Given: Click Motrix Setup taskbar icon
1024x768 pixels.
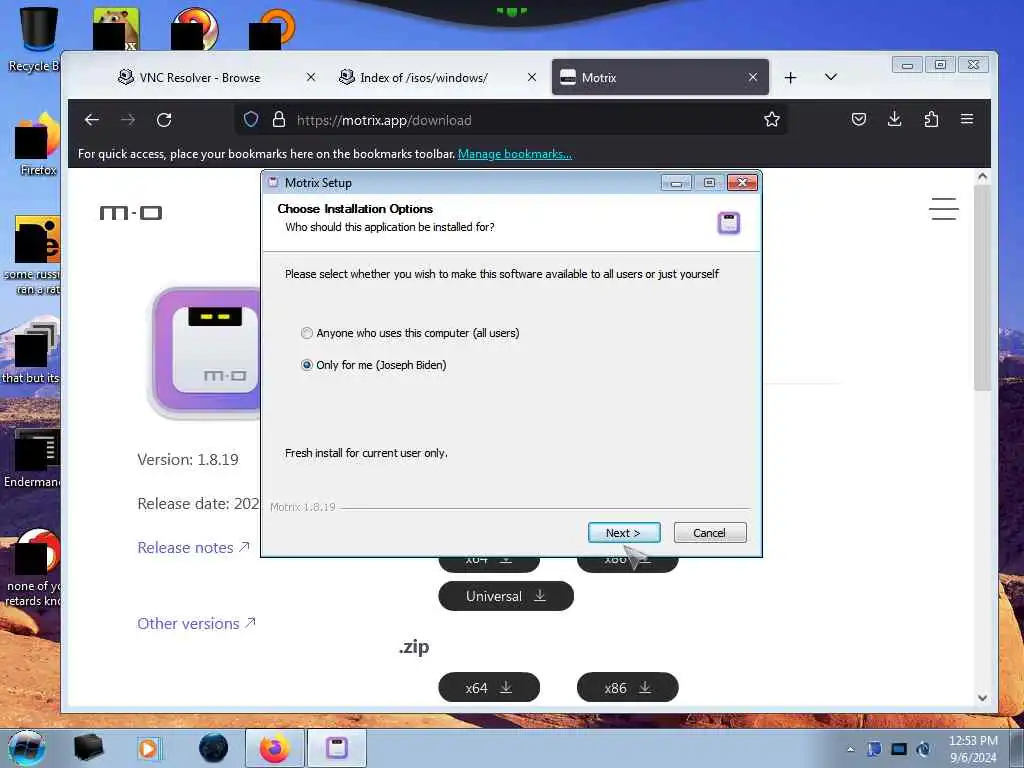Looking at the screenshot, I should [x=337, y=748].
